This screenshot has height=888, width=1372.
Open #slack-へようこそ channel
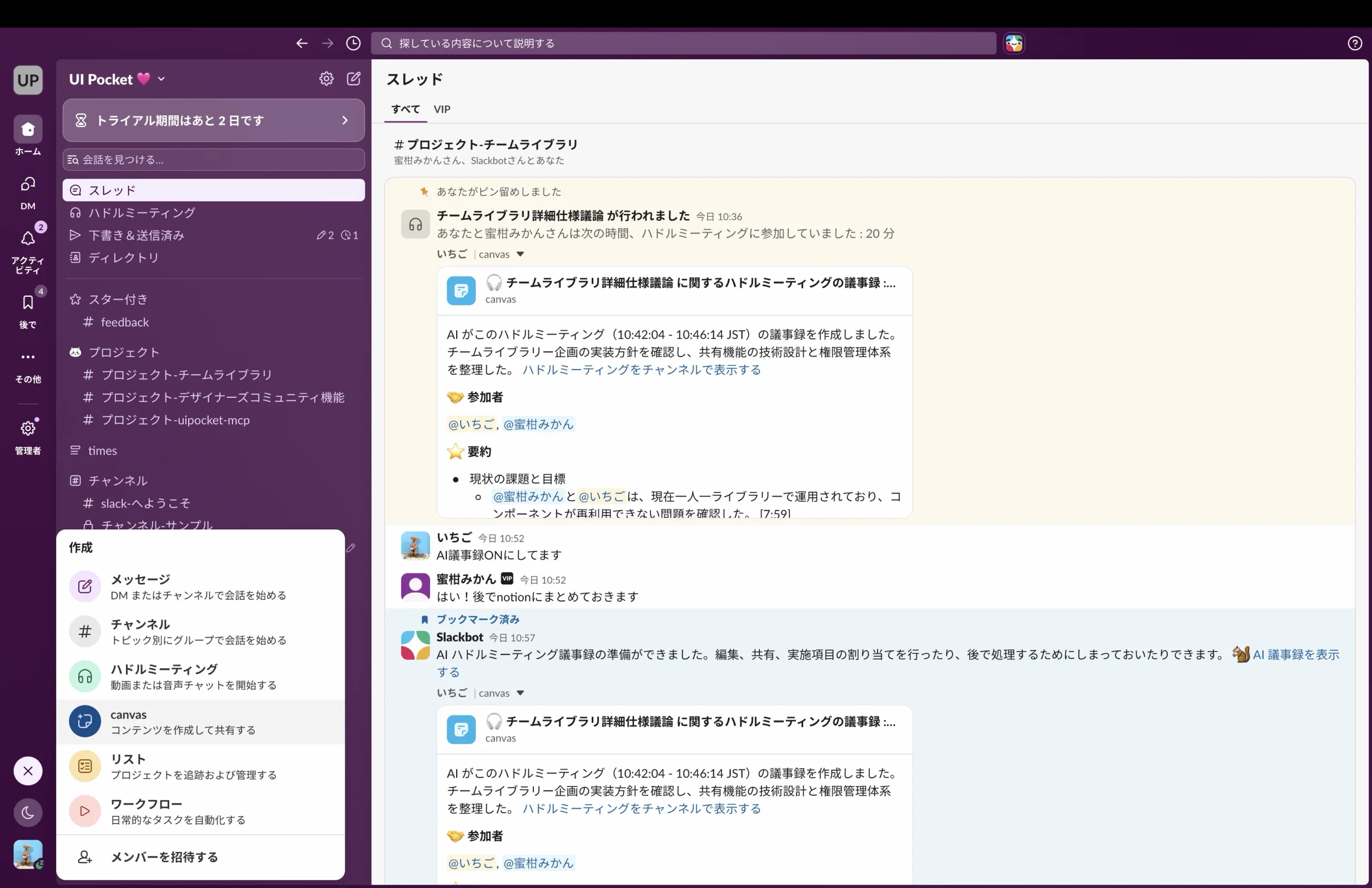(214, 503)
